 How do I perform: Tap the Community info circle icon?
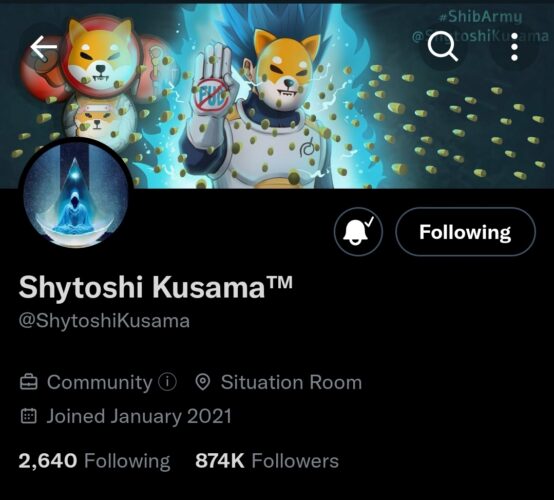(x=167, y=382)
